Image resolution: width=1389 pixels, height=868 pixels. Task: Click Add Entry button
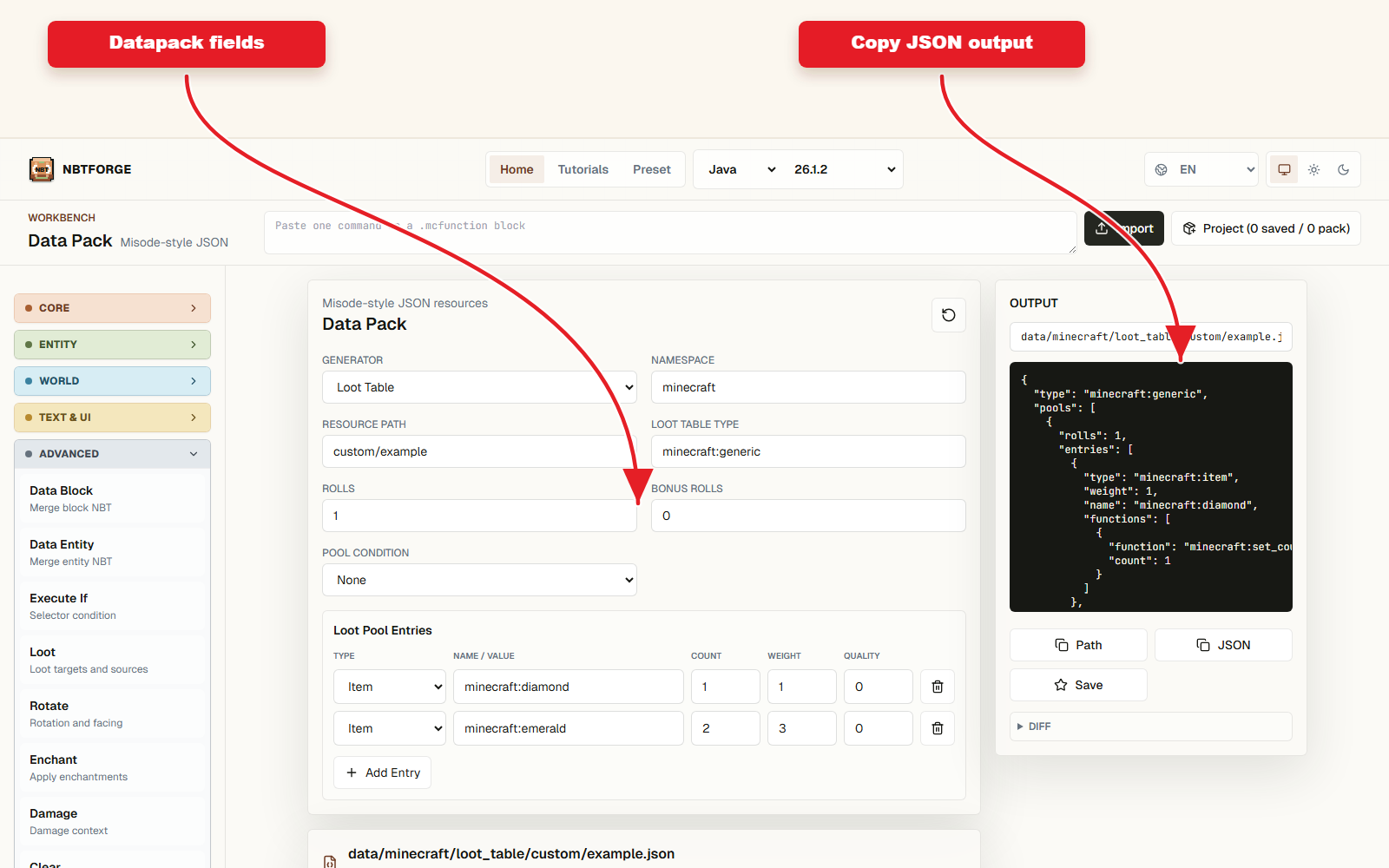(382, 773)
